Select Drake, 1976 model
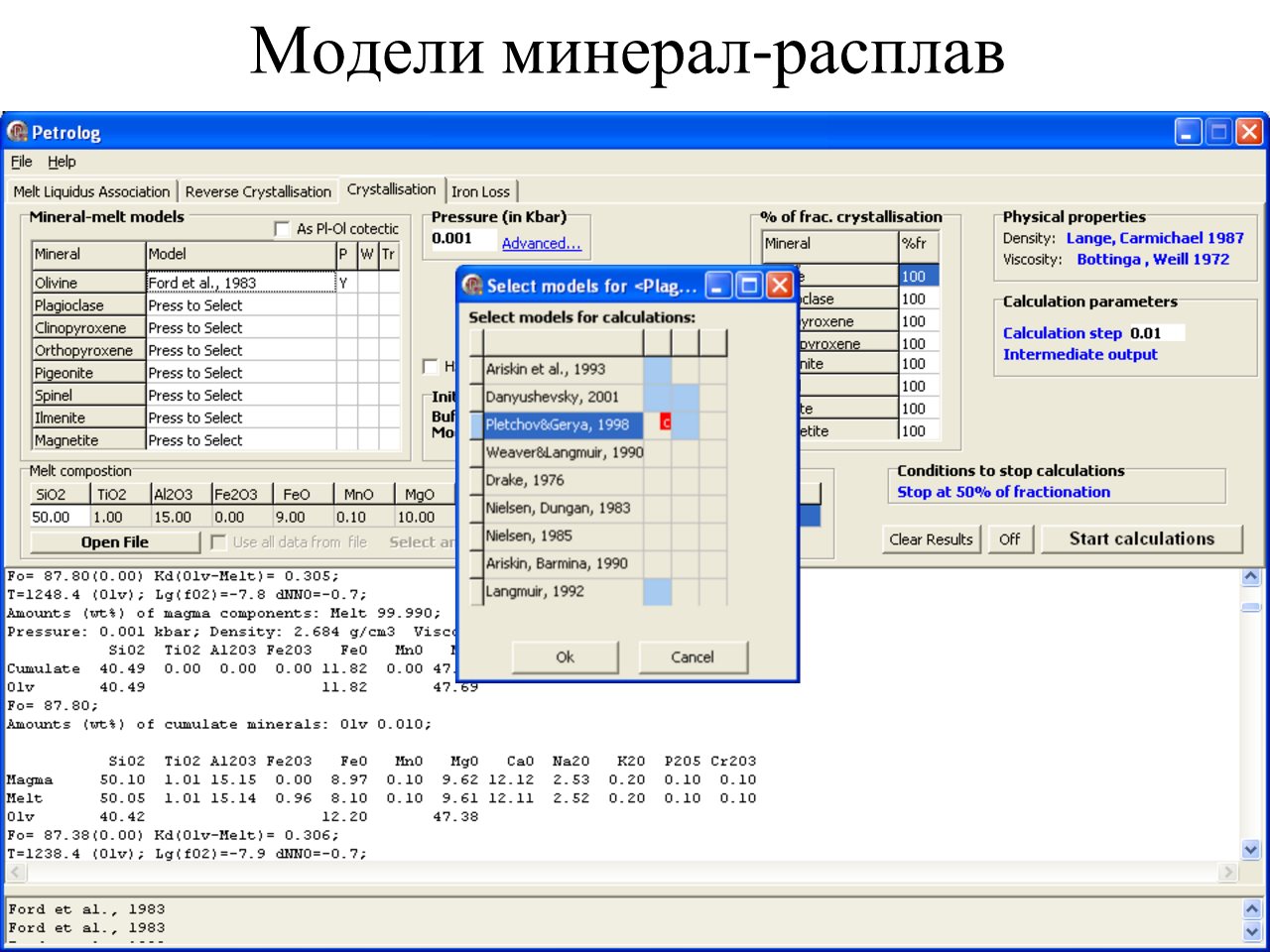The width and height of the screenshot is (1270, 952). [x=563, y=480]
